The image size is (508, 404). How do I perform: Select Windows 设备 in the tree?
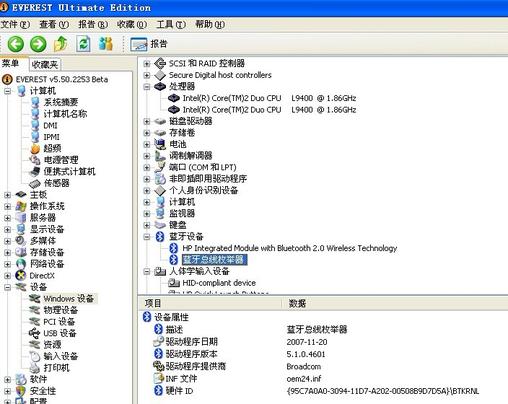coord(69,298)
